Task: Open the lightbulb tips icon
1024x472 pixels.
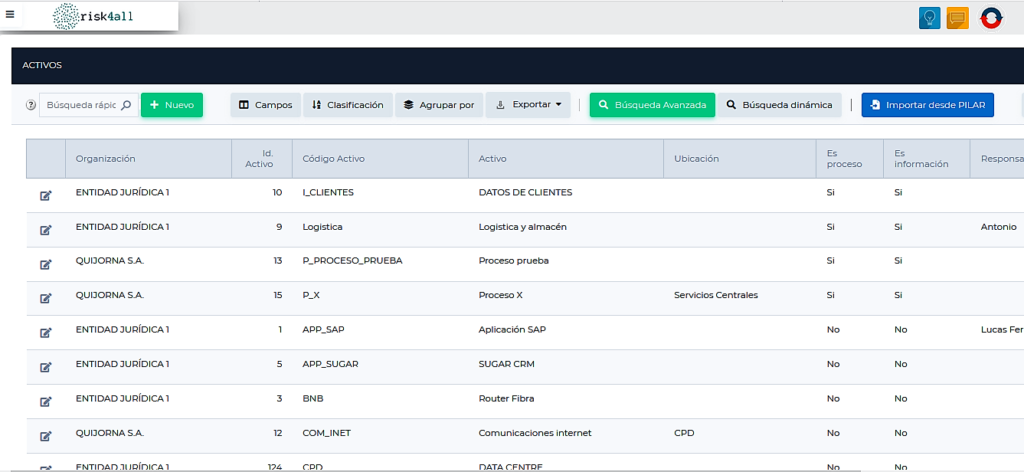Action: [x=929, y=18]
